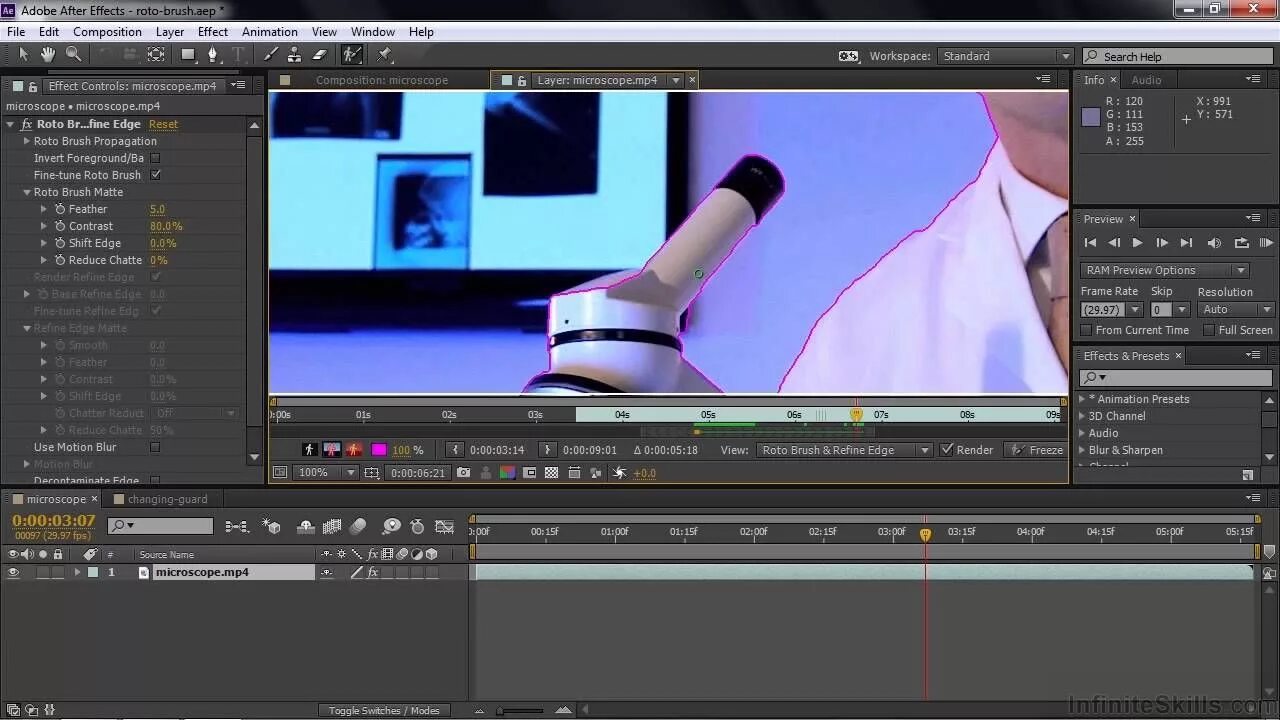The image size is (1280, 720).
Task: Uncheck the Render option in the composition panel
Action: 949,450
